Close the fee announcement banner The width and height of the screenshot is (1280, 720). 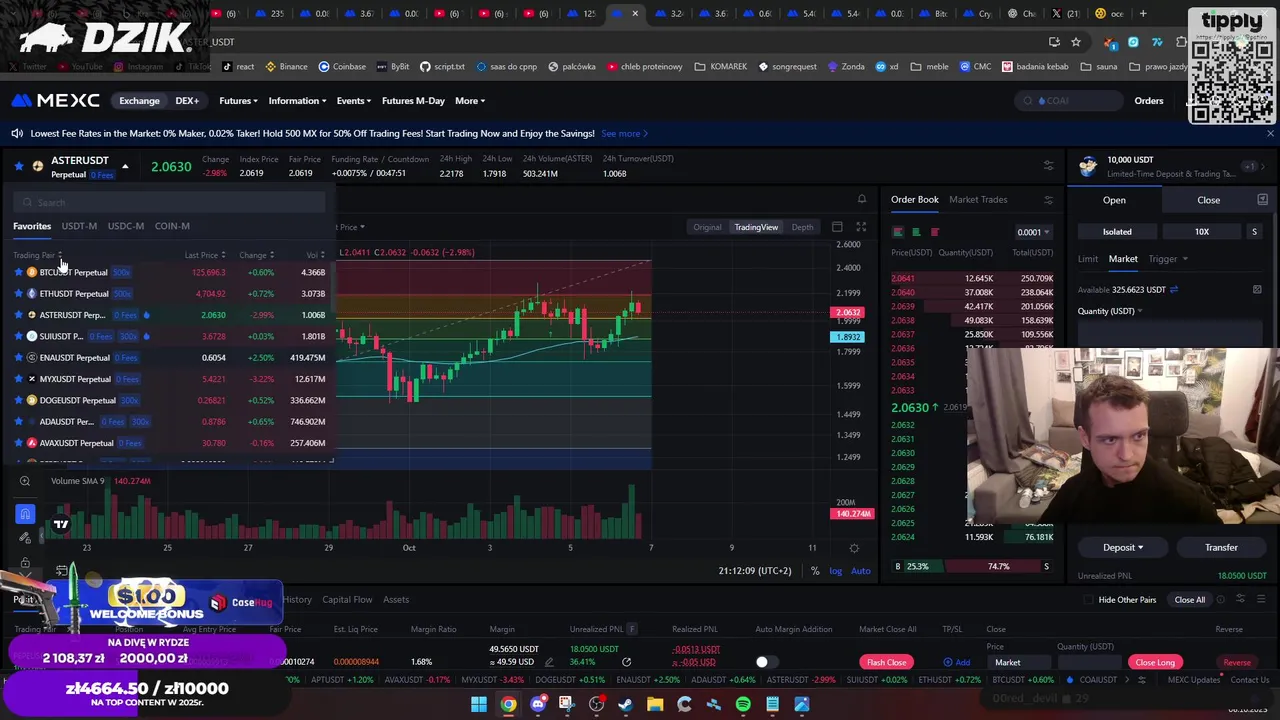point(1270,133)
